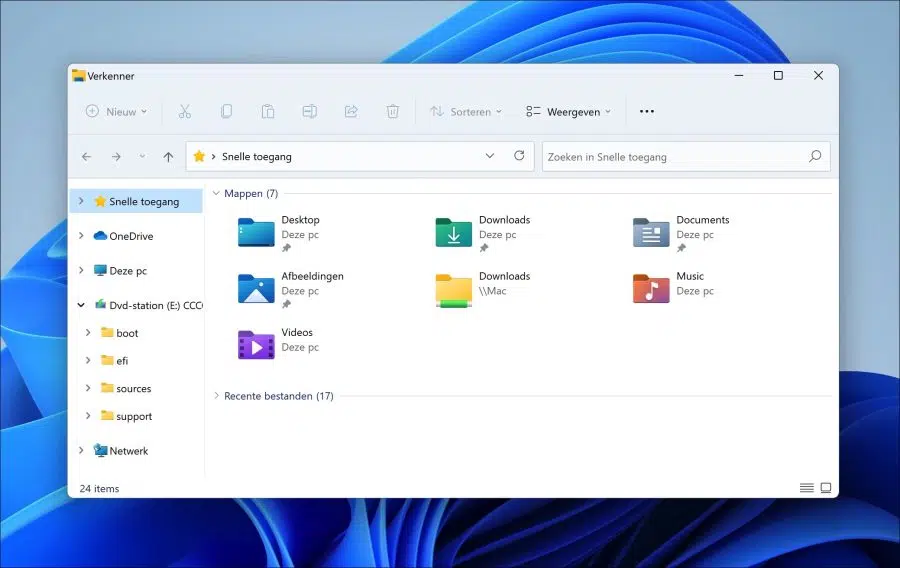This screenshot has width=900, height=568.
Task: Switch to large thumbnails view icon
Action: coord(826,488)
